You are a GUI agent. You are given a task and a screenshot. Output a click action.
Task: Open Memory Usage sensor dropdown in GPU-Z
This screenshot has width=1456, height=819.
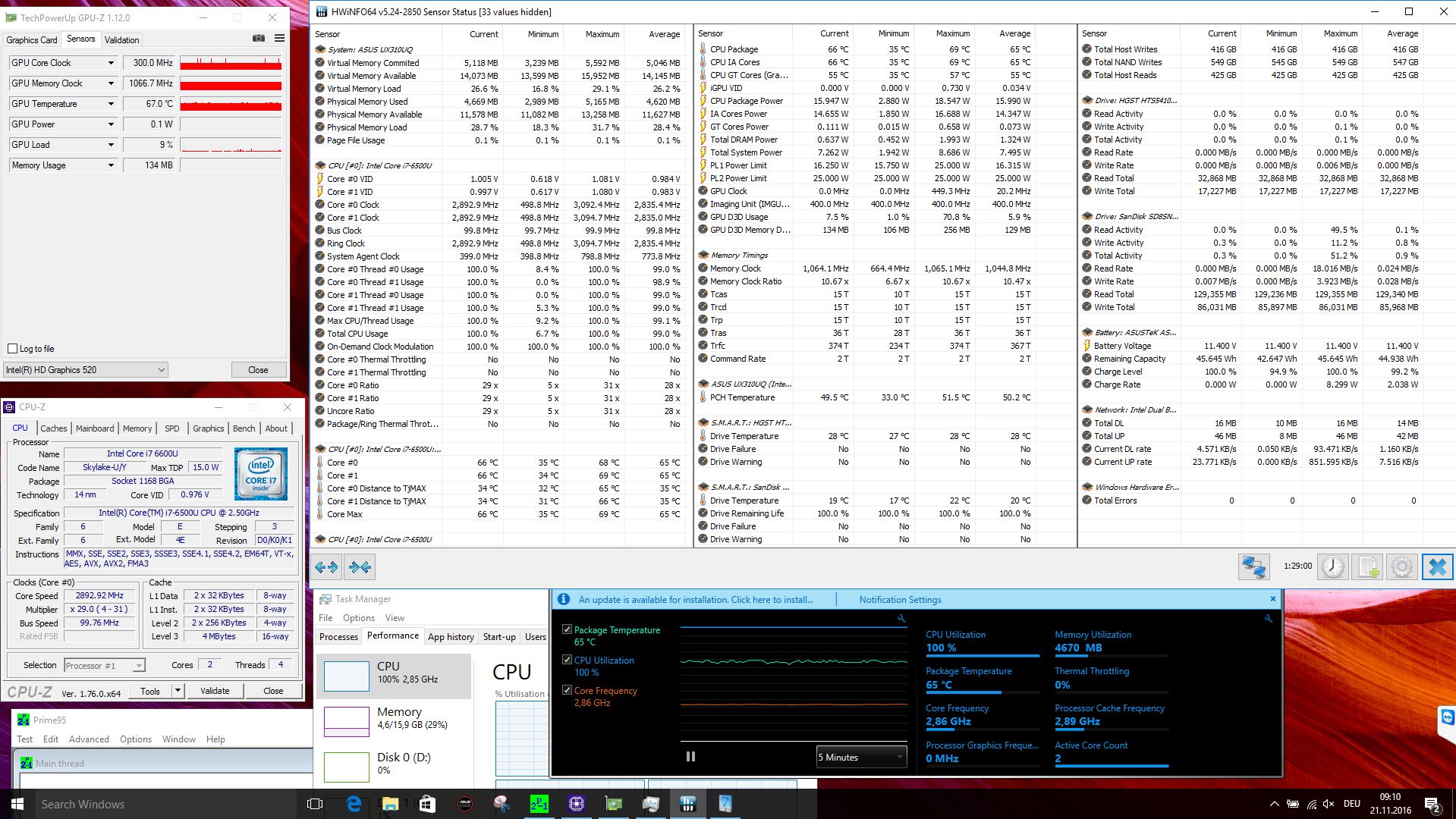pyautogui.click(x=111, y=165)
